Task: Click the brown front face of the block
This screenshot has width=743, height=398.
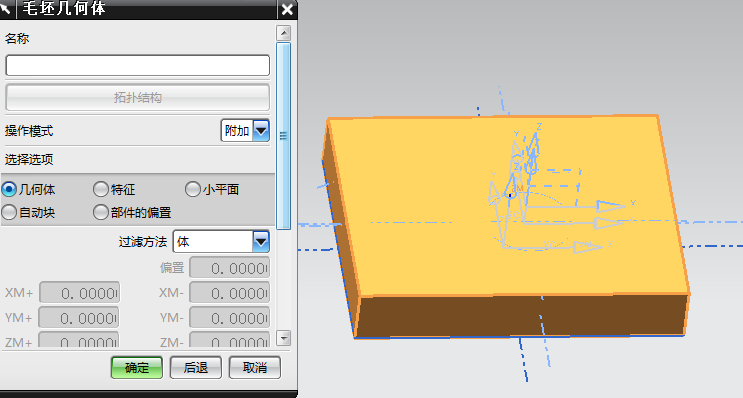Action: (521, 316)
